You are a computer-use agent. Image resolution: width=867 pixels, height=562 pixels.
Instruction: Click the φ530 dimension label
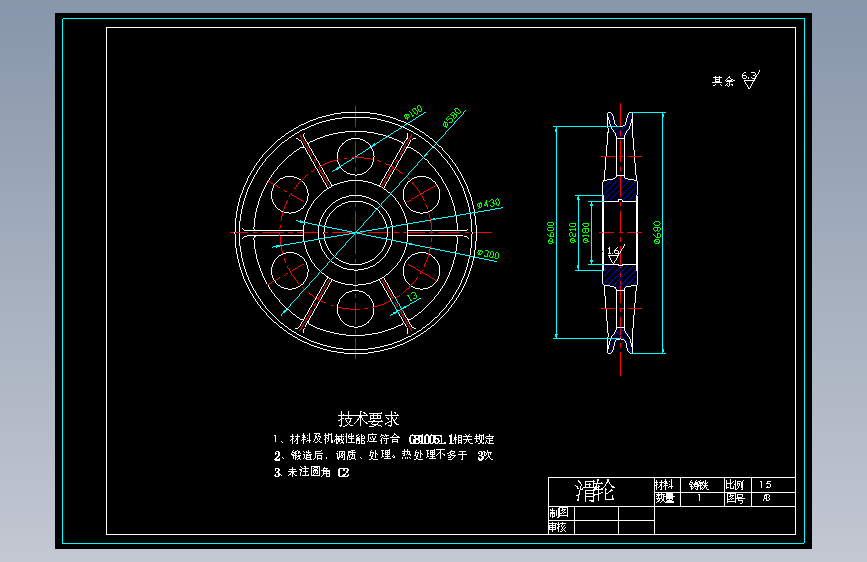(x=452, y=118)
